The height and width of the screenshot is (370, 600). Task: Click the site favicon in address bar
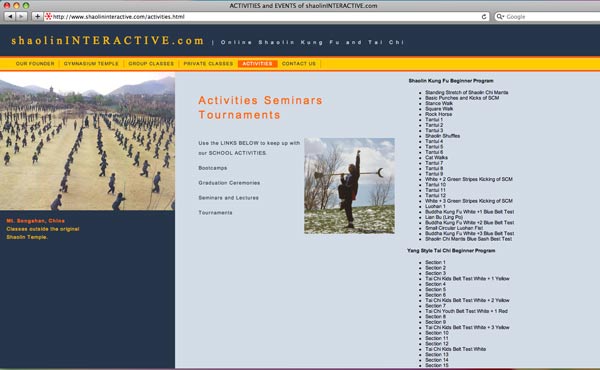coord(48,16)
